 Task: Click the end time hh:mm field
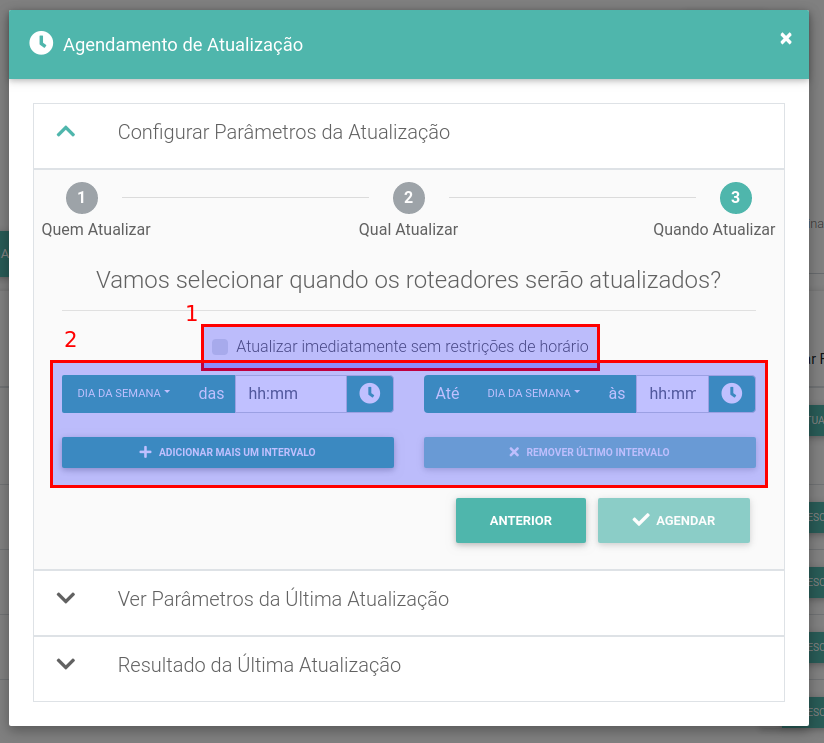[672, 394]
